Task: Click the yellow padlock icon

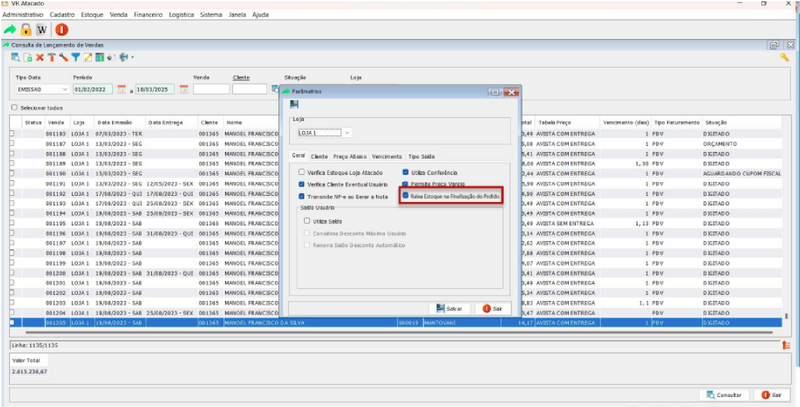Action: (26, 30)
